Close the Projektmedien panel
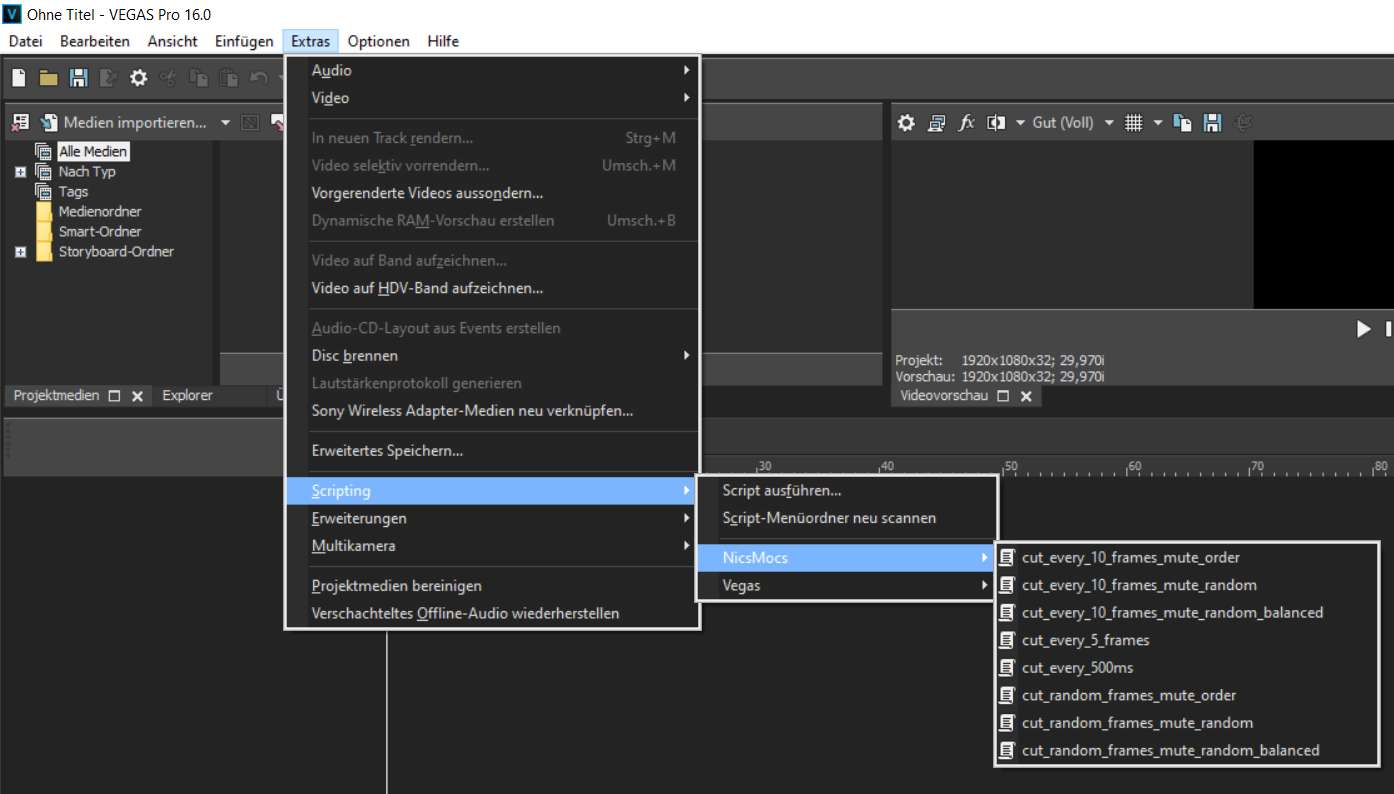Viewport: 1394px width, 794px height. pos(138,396)
